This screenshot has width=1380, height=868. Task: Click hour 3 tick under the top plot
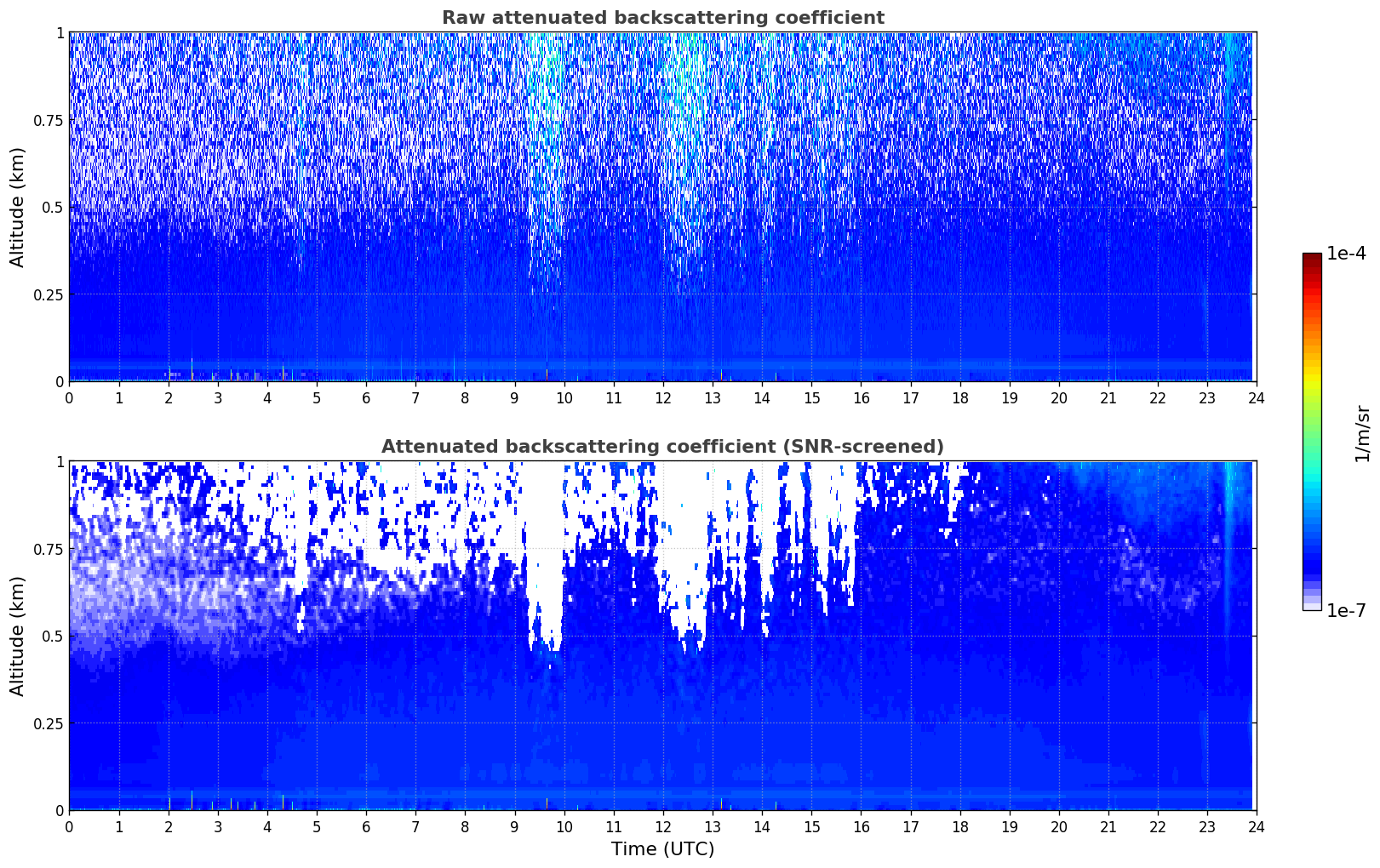point(218,397)
